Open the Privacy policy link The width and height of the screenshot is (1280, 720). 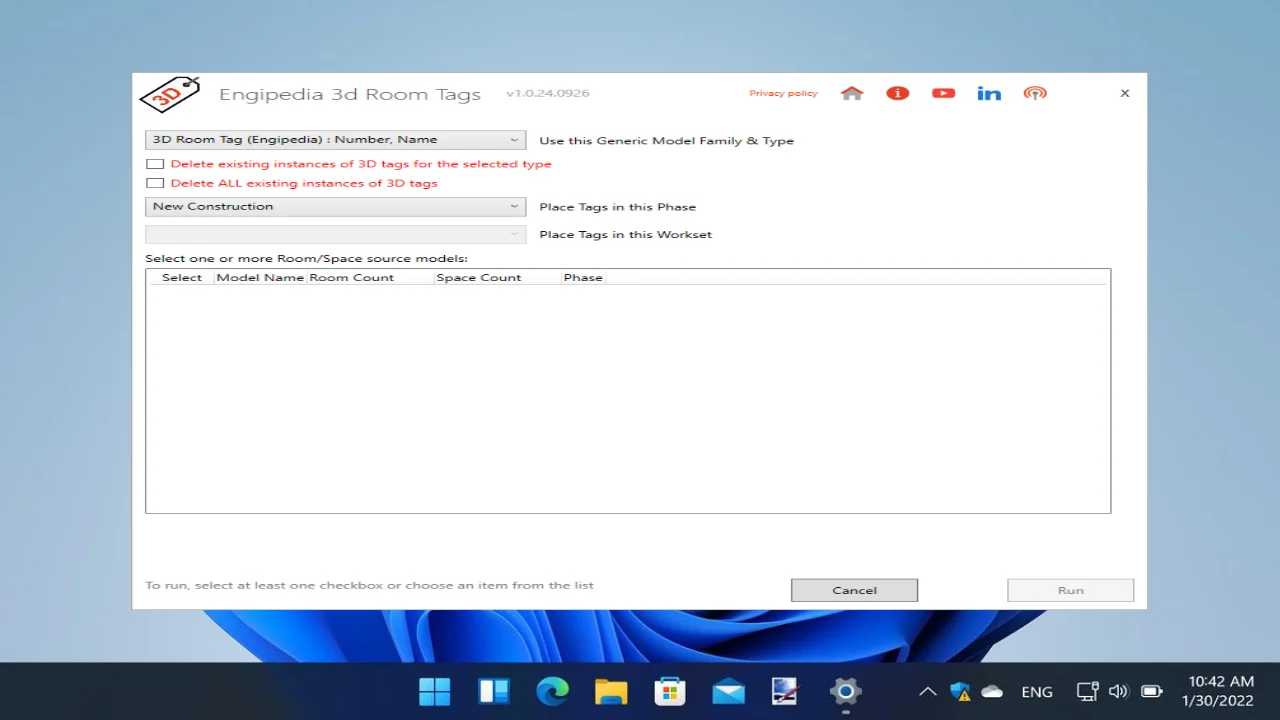coord(783,93)
